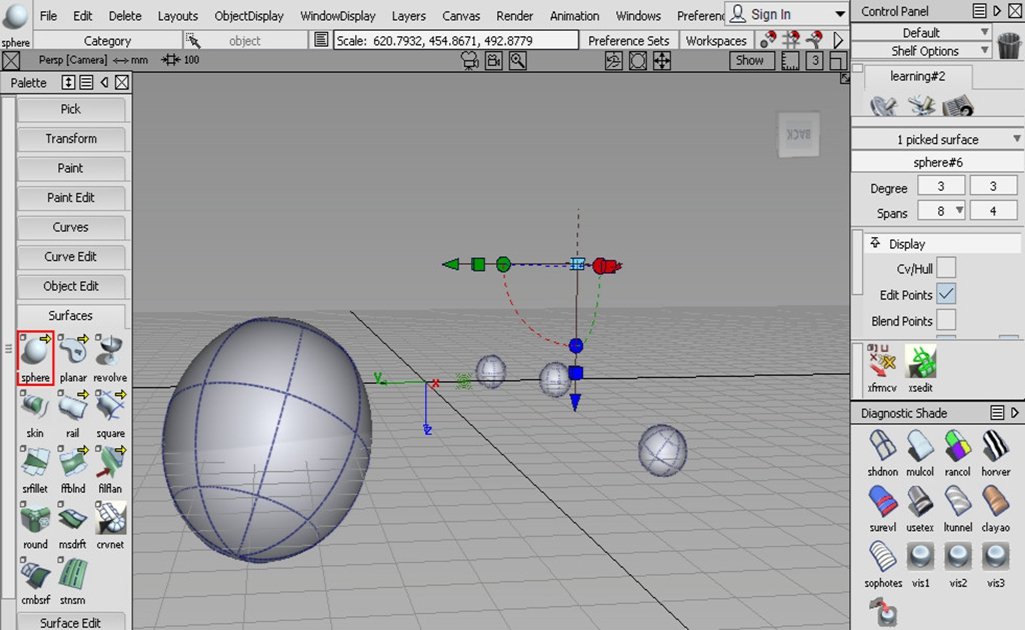This screenshot has width=1025, height=630.
Task: Choose the revolve surface tool
Action: click(x=110, y=357)
